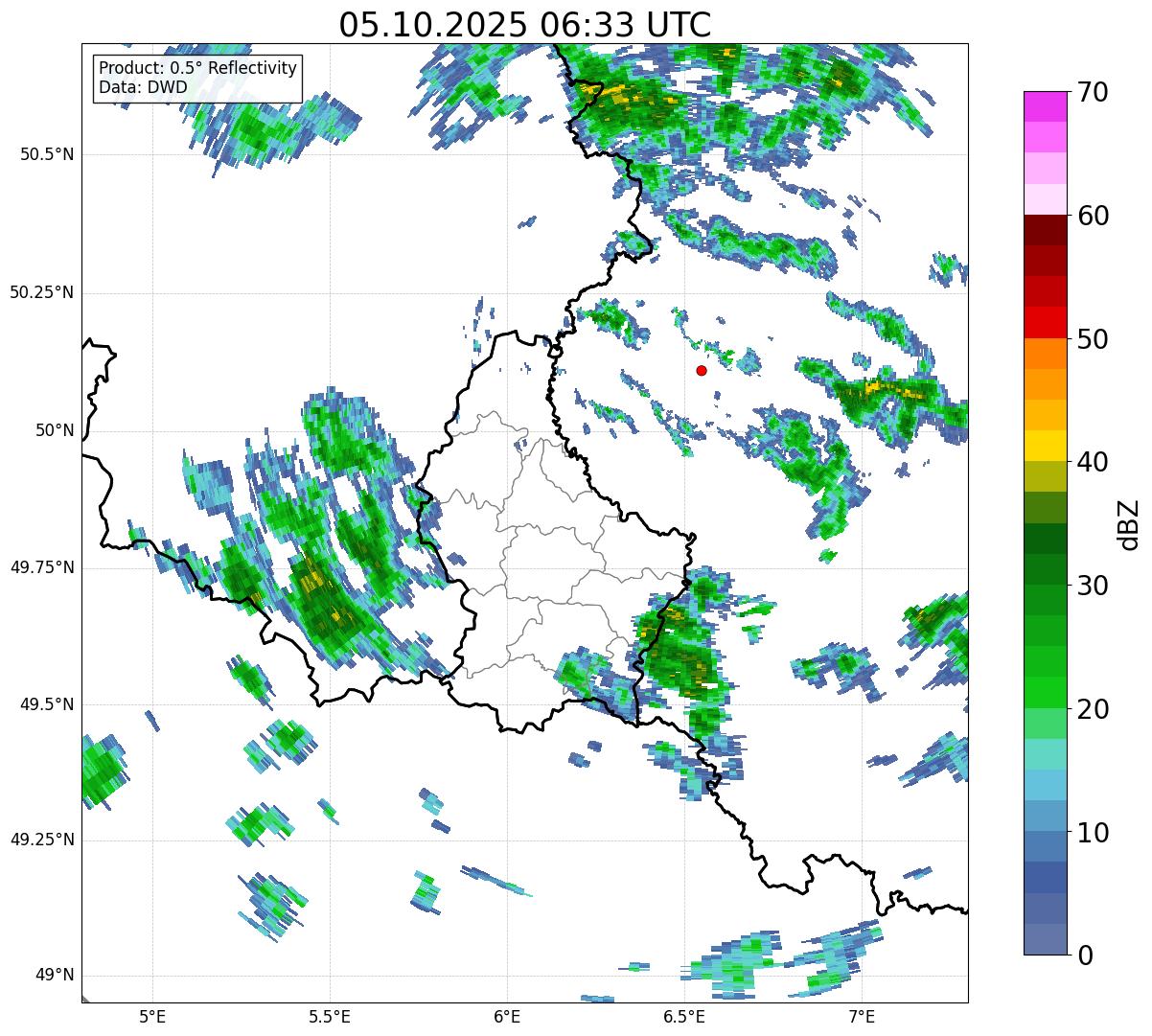Click the colorbar tick label 50
This screenshot has height=1036, width=1152.
[1093, 339]
